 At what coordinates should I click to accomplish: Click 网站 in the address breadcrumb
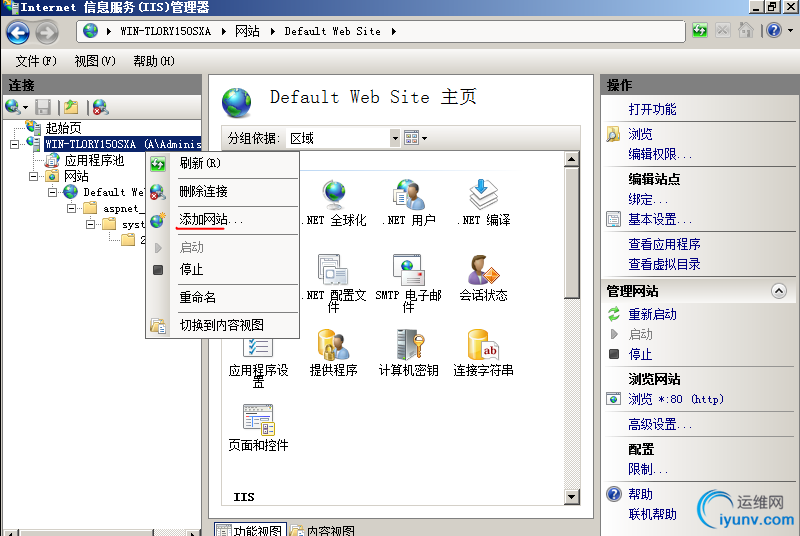pos(247,32)
